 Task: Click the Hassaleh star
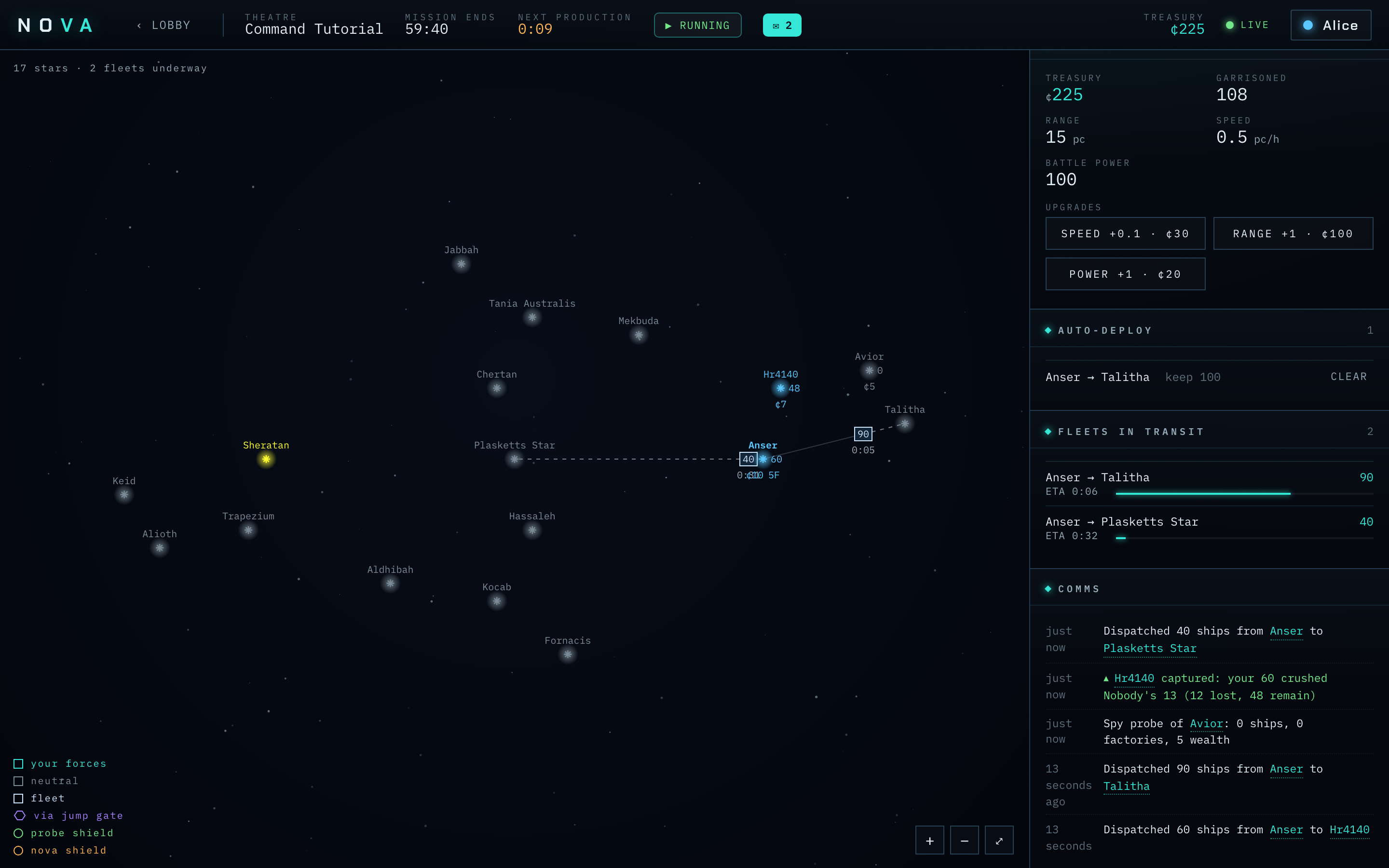pyautogui.click(x=532, y=530)
